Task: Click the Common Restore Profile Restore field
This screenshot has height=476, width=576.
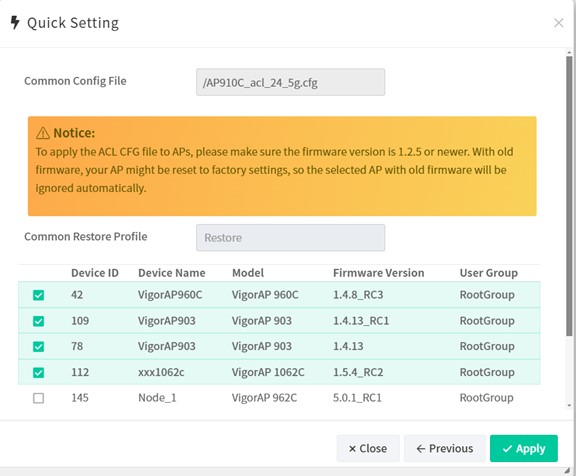Action: 291,238
